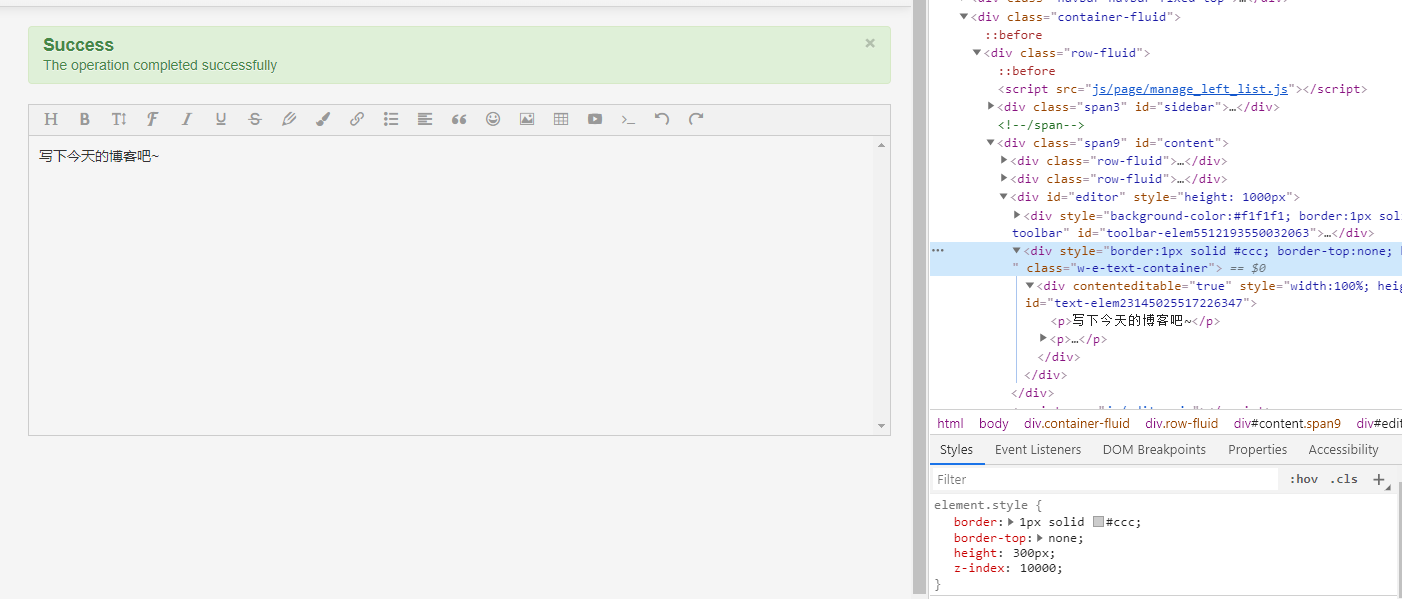Screen dimensions: 1402x599
Task: Insert a hyperlink via link icon
Action: point(357,119)
